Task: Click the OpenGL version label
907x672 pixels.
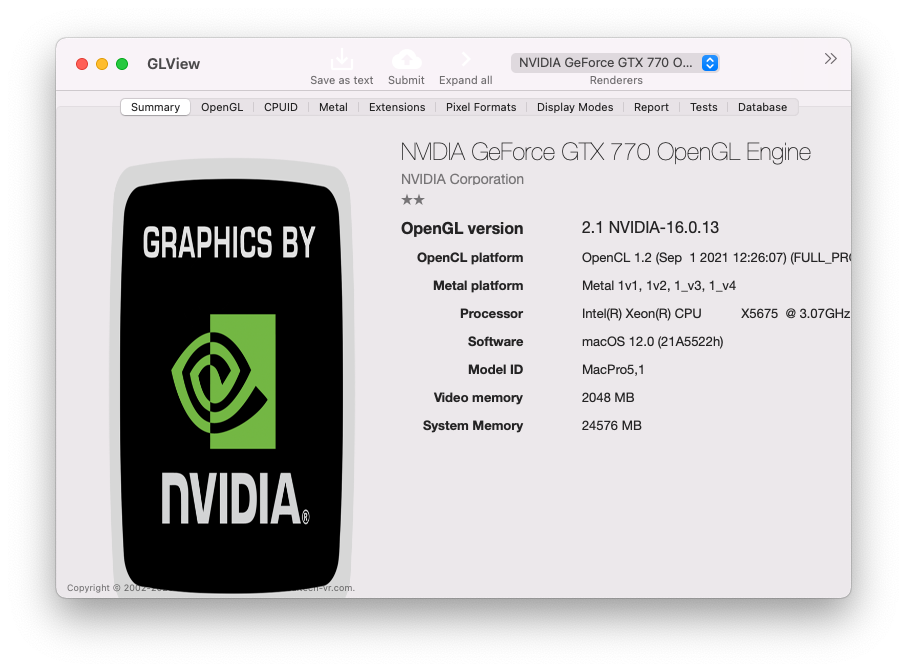Action: 462,228
